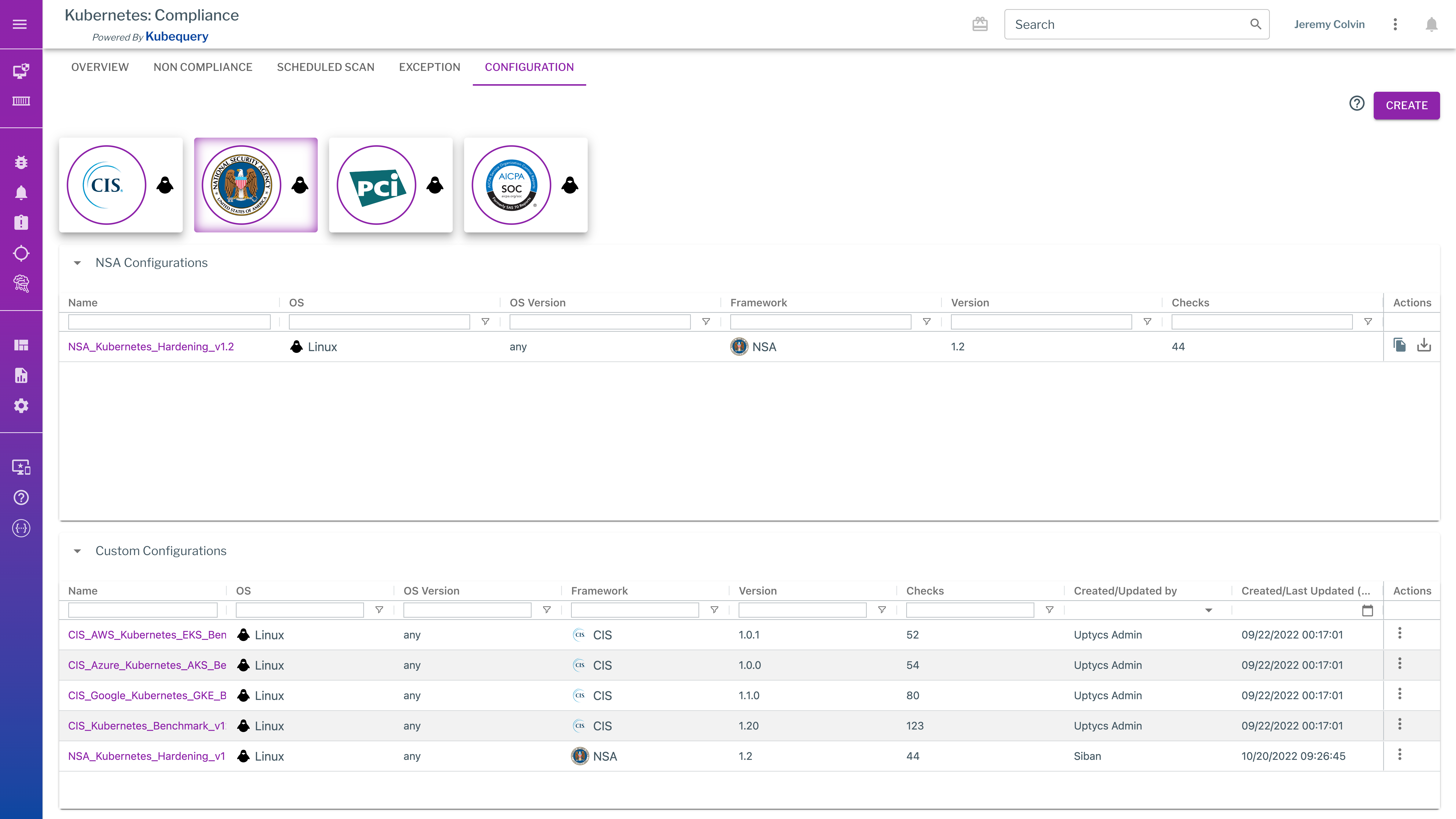Open OS filter options in Custom table
Screen dimensions: 1456x819
[x=379, y=610]
